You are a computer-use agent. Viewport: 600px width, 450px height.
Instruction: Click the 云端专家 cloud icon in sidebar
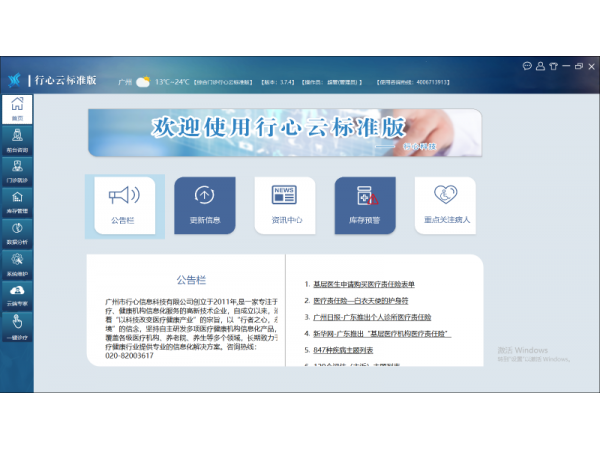tap(16, 295)
